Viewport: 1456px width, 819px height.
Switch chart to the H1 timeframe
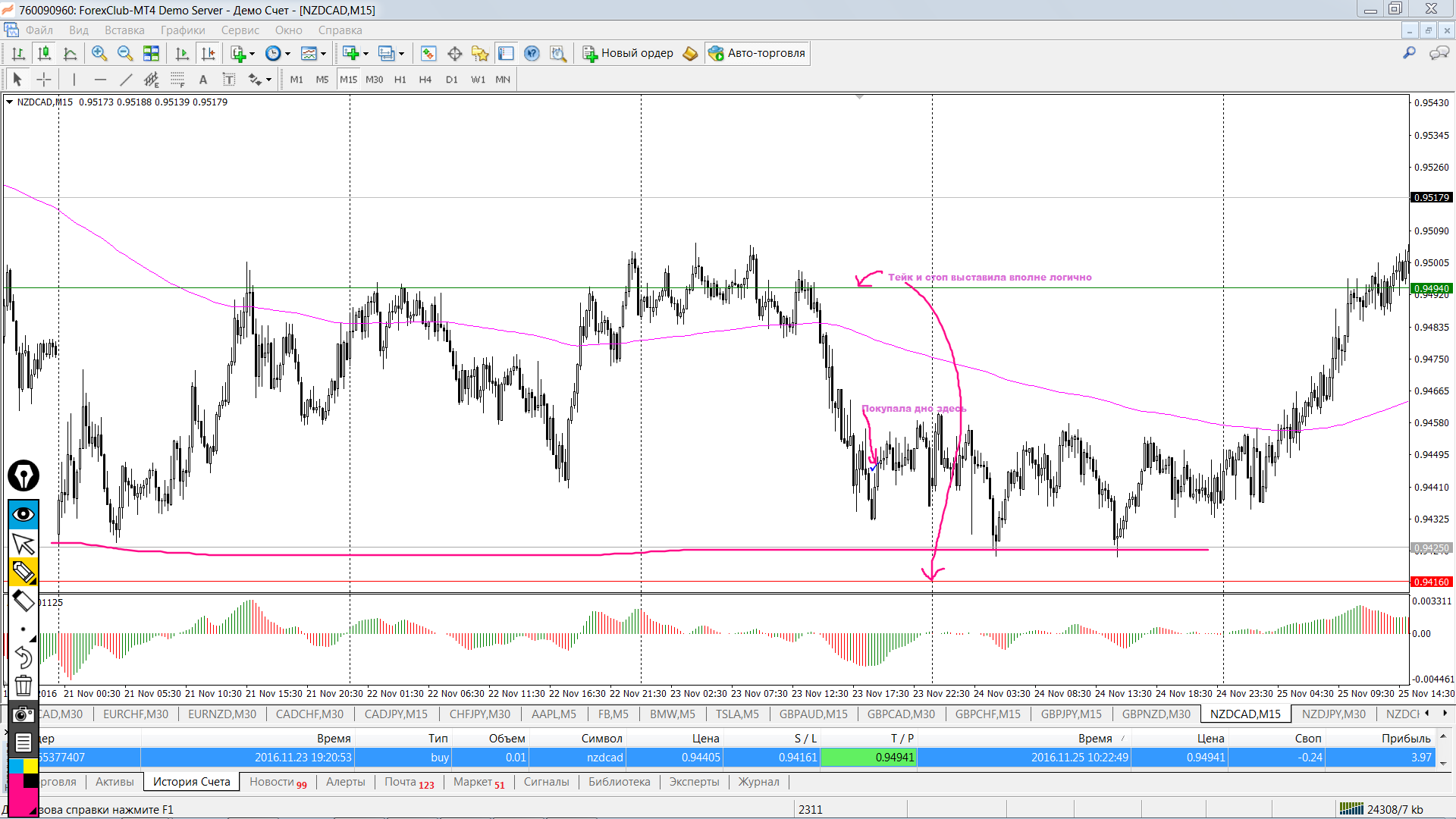pyautogui.click(x=400, y=80)
